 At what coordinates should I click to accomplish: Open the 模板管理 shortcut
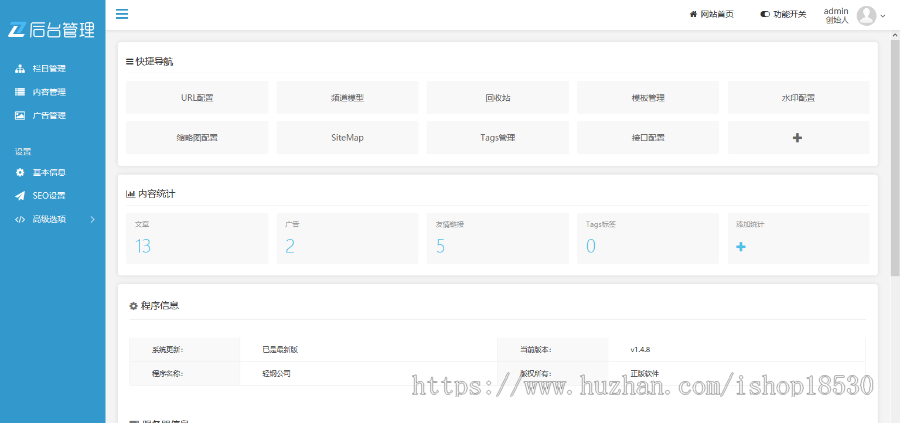click(x=647, y=98)
